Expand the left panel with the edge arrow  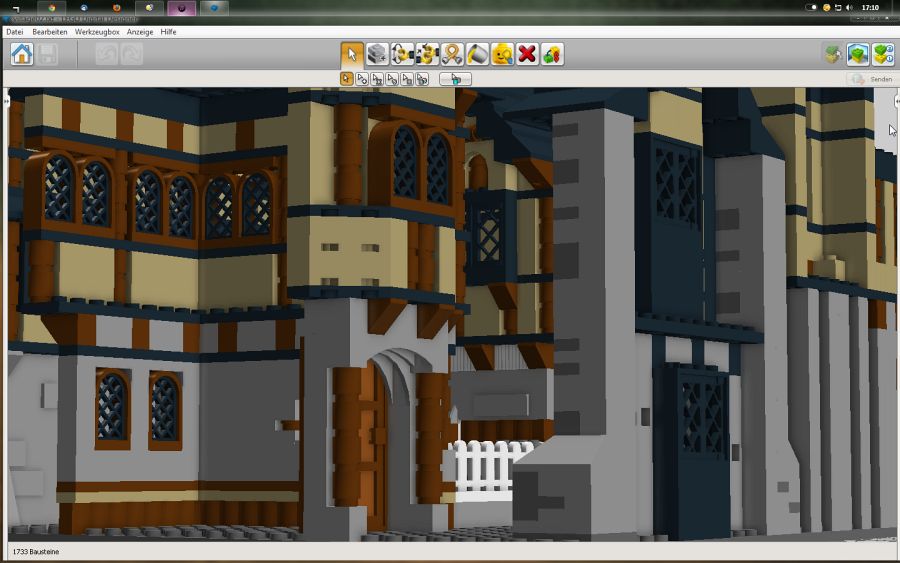[x=5, y=102]
